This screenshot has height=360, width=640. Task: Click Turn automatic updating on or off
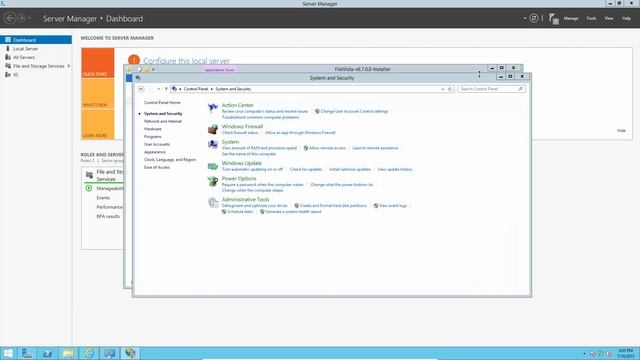(252, 169)
